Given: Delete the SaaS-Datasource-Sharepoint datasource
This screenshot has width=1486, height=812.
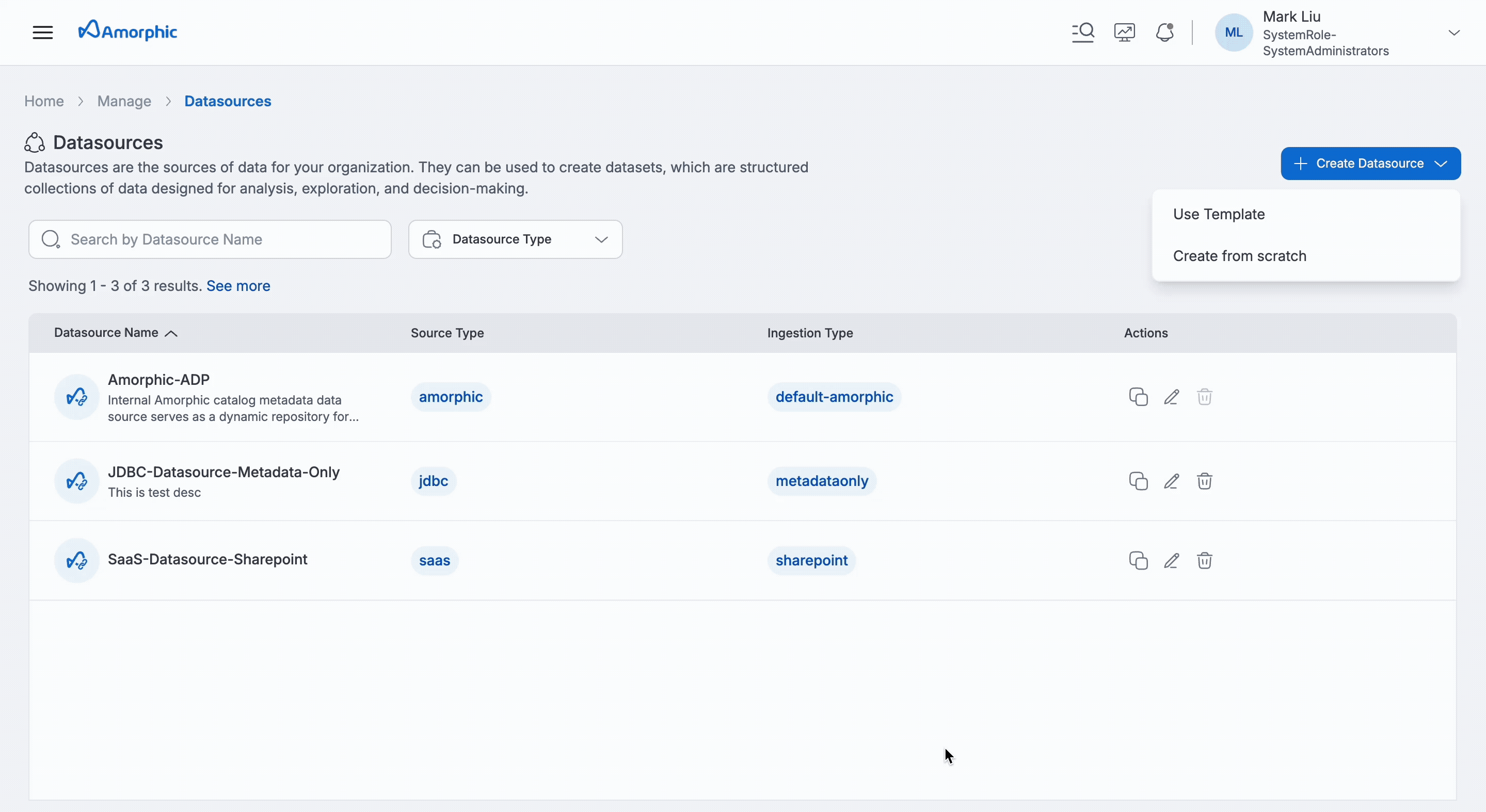Looking at the screenshot, I should tap(1204, 561).
